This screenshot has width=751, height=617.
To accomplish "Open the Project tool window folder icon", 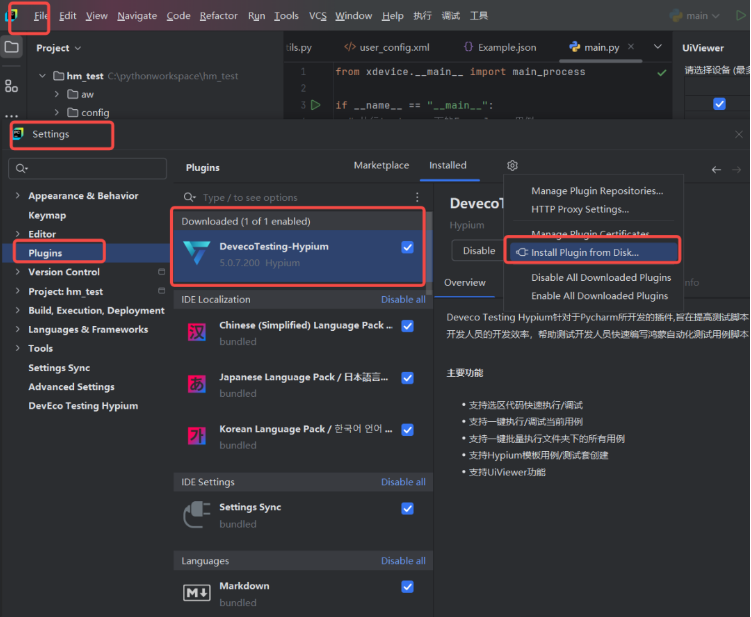I will coord(11,47).
